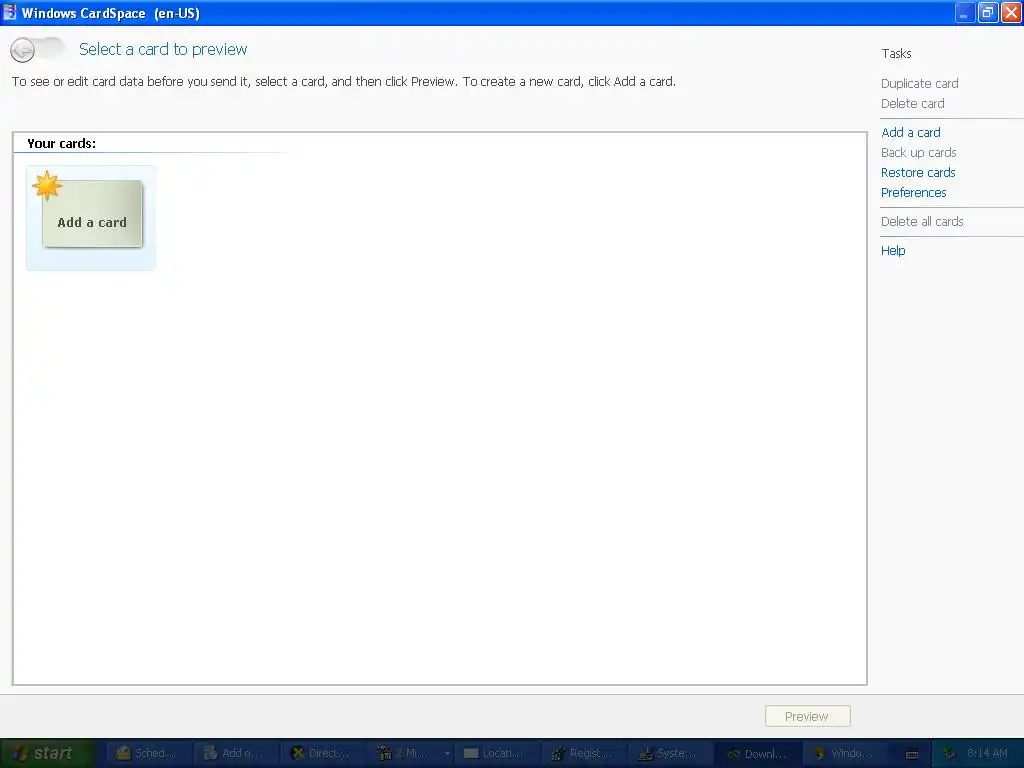
Task: Click the Preview button
Action: [x=807, y=716]
